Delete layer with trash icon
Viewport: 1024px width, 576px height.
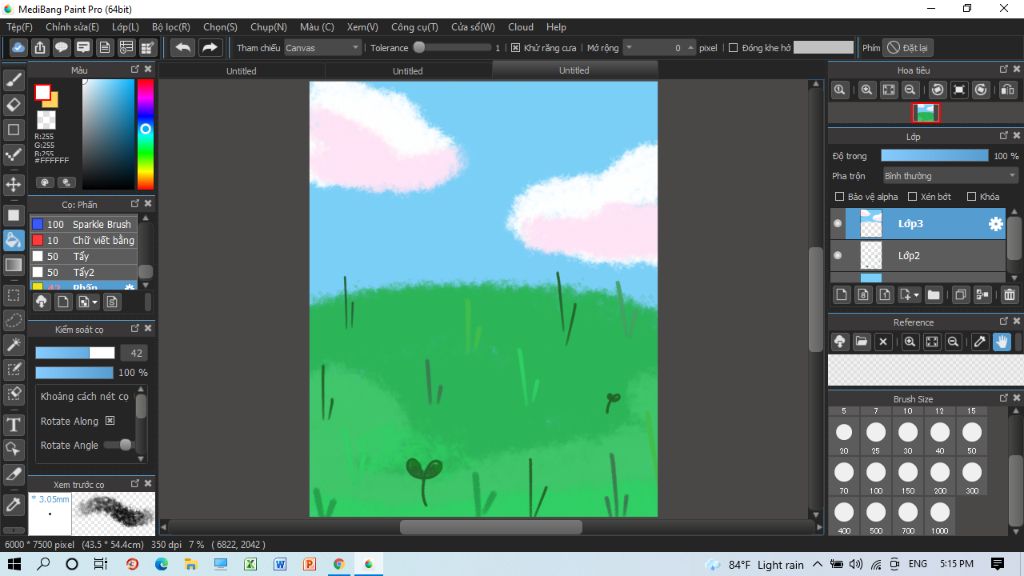[x=1009, y=295]
